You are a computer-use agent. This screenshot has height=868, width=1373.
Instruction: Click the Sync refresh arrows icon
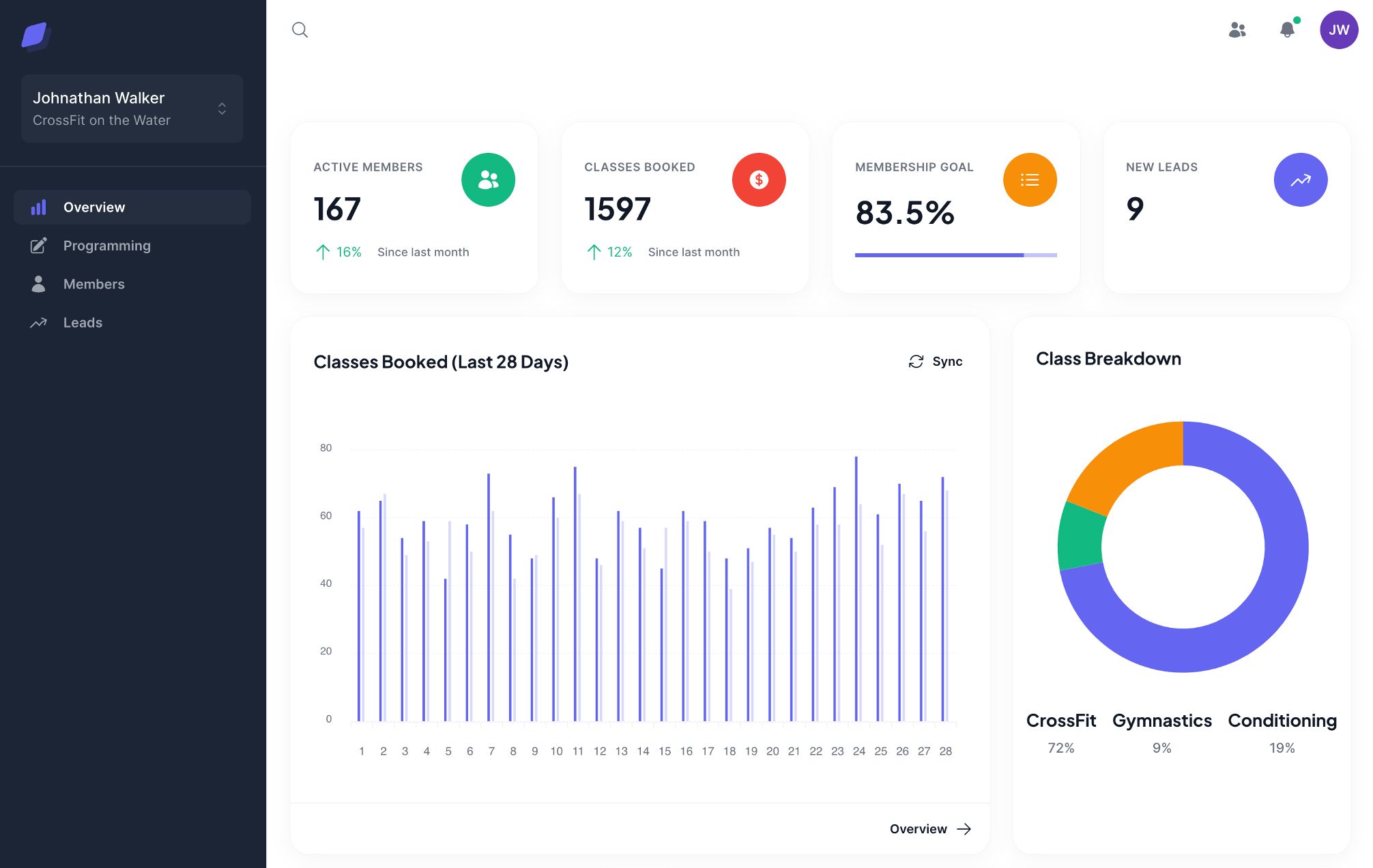tap(916, 362)
